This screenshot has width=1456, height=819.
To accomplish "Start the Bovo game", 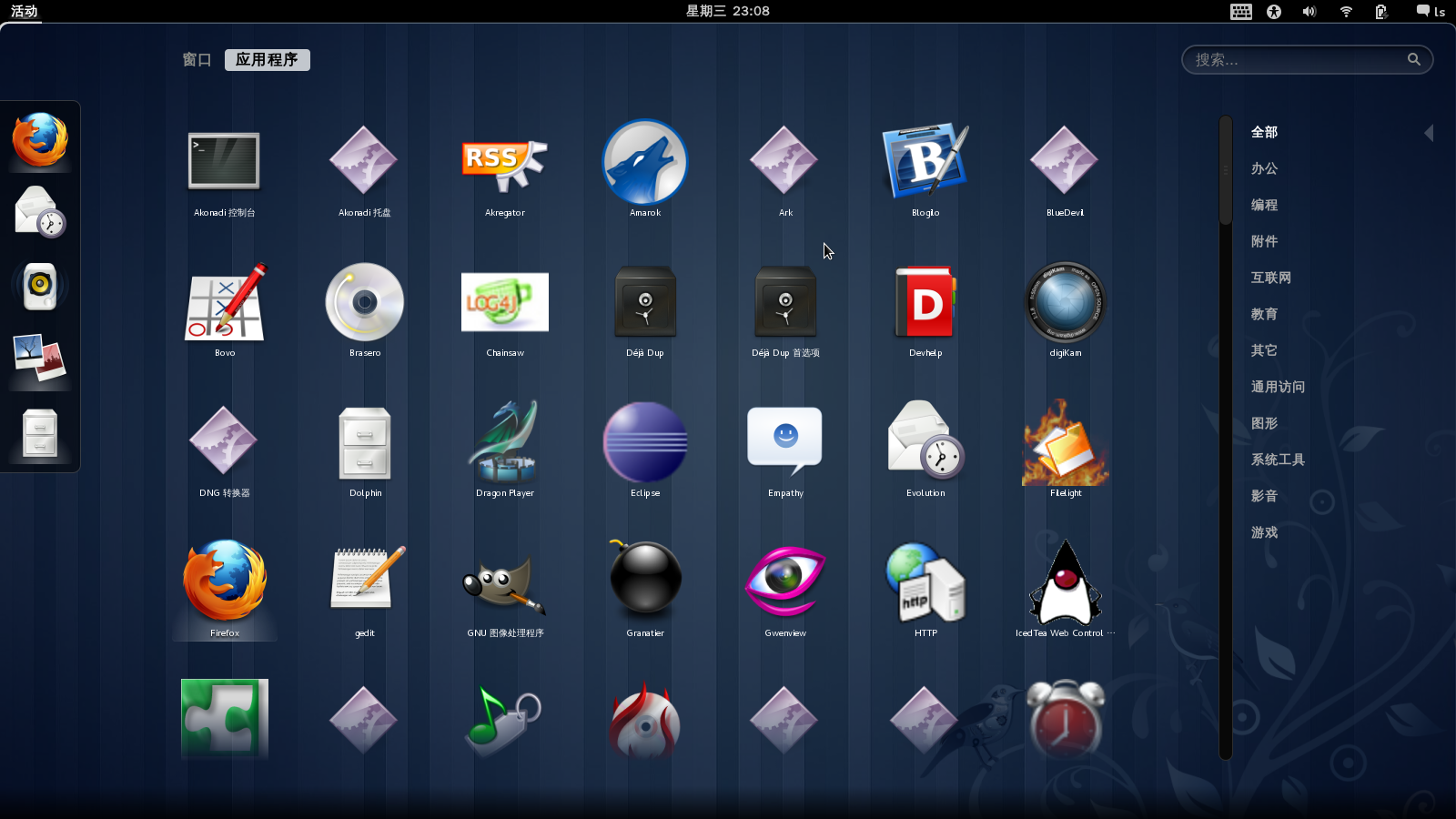I will [224, 311].
